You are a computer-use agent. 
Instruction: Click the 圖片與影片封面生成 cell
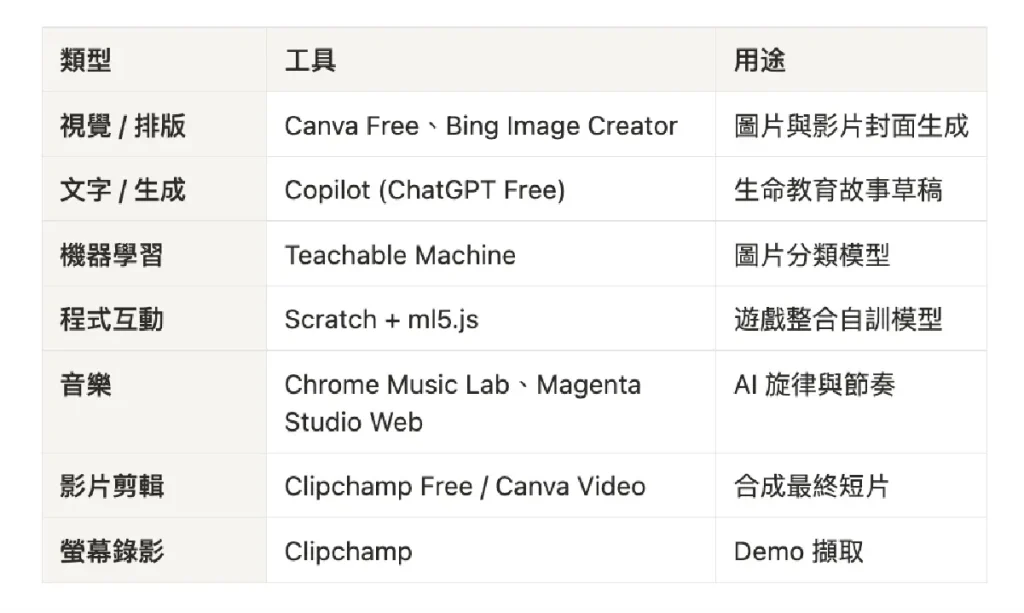pyautogui.click(x=851, y=125)
